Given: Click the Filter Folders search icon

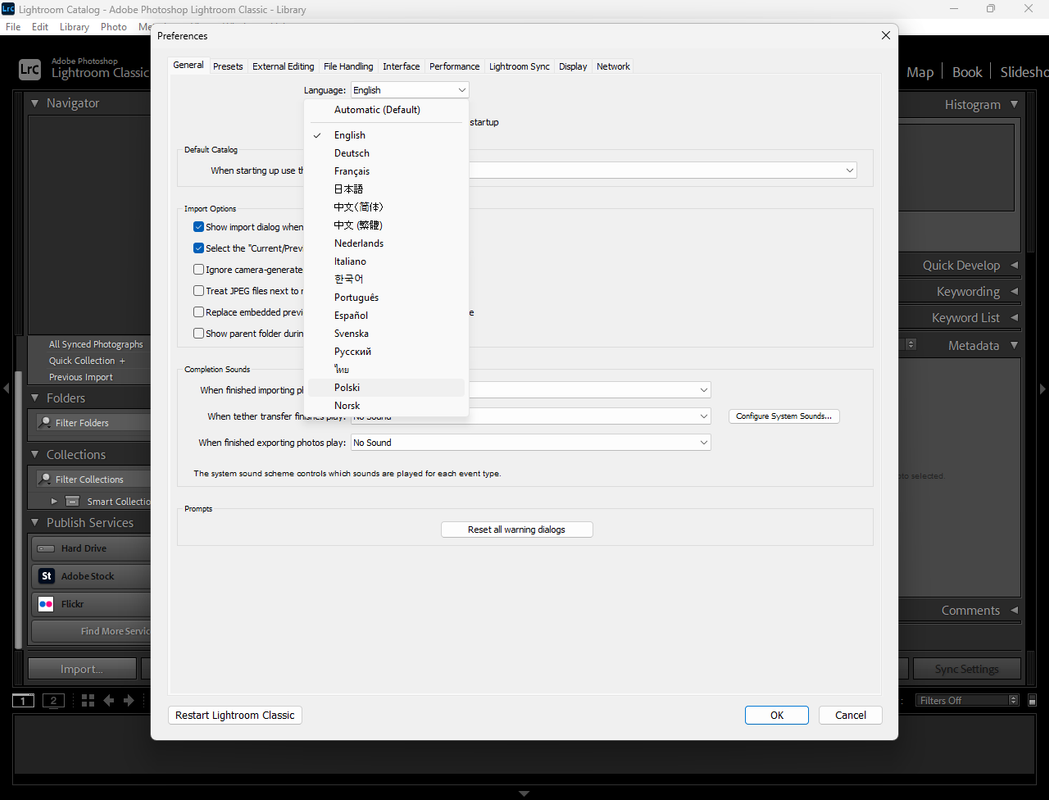Looking at the screenshot, I should (x=45, y=422).
